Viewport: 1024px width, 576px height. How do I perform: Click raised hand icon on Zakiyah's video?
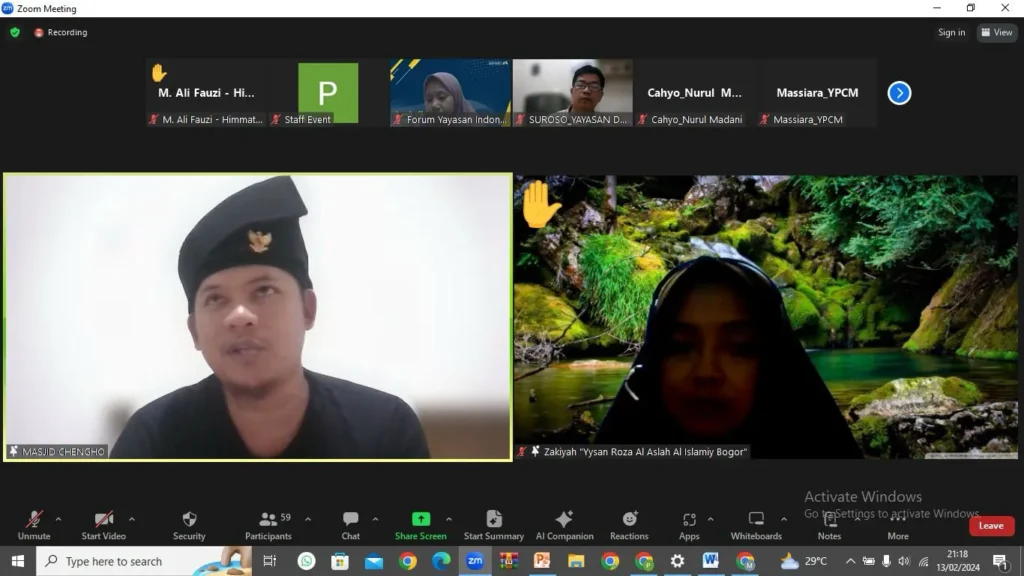540,205
